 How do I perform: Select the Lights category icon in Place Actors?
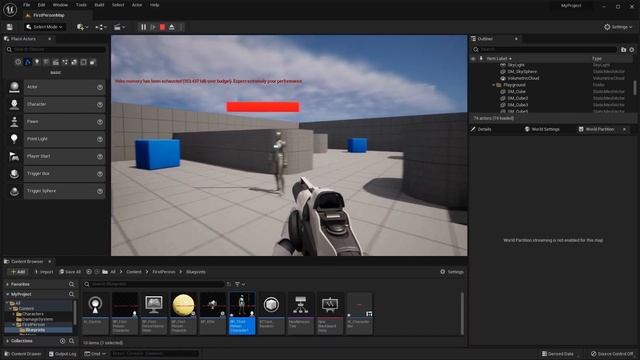pos(37,62)
